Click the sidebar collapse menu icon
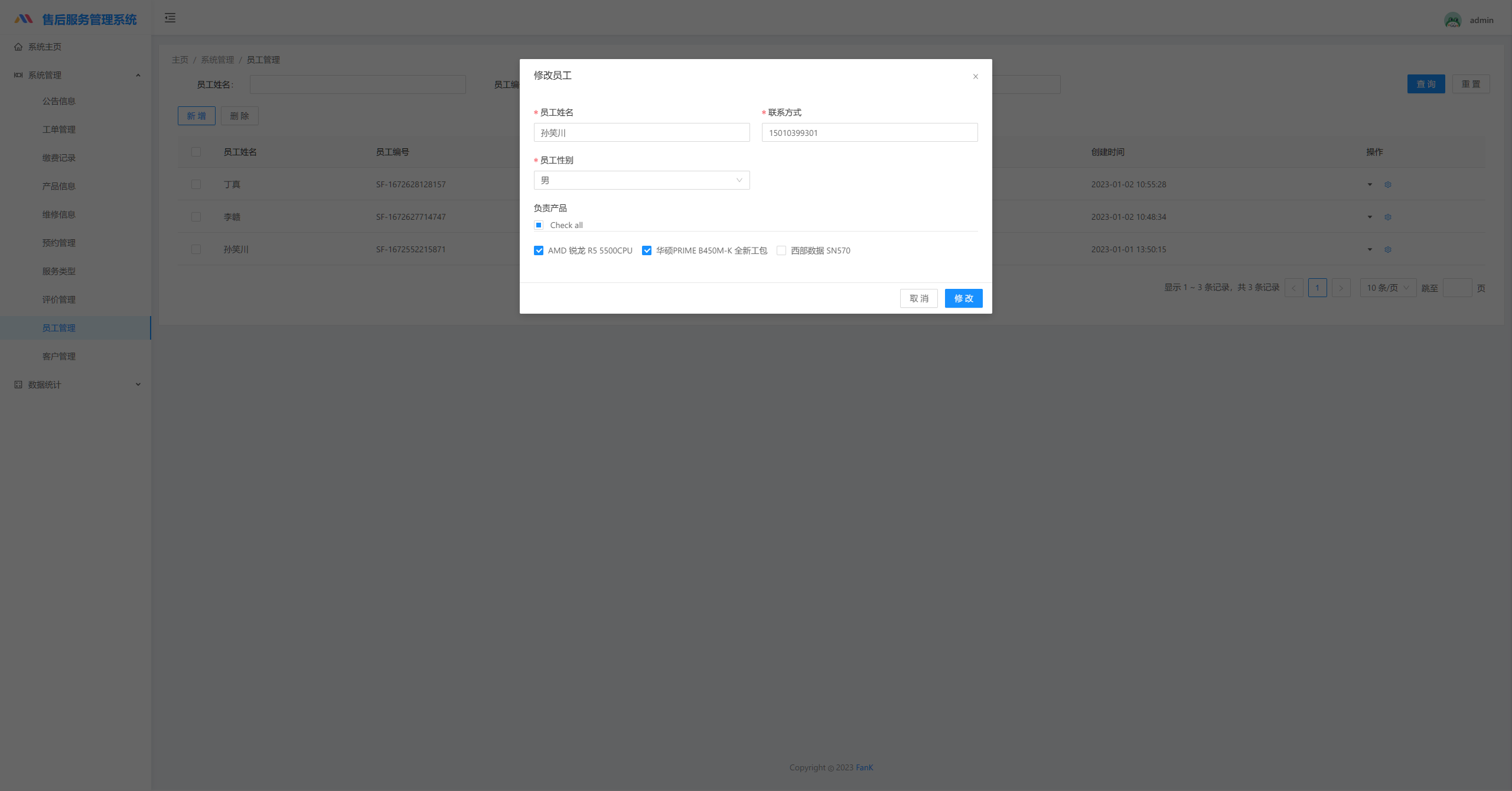Screen dimensions: 1512x791 pos(170,18)
